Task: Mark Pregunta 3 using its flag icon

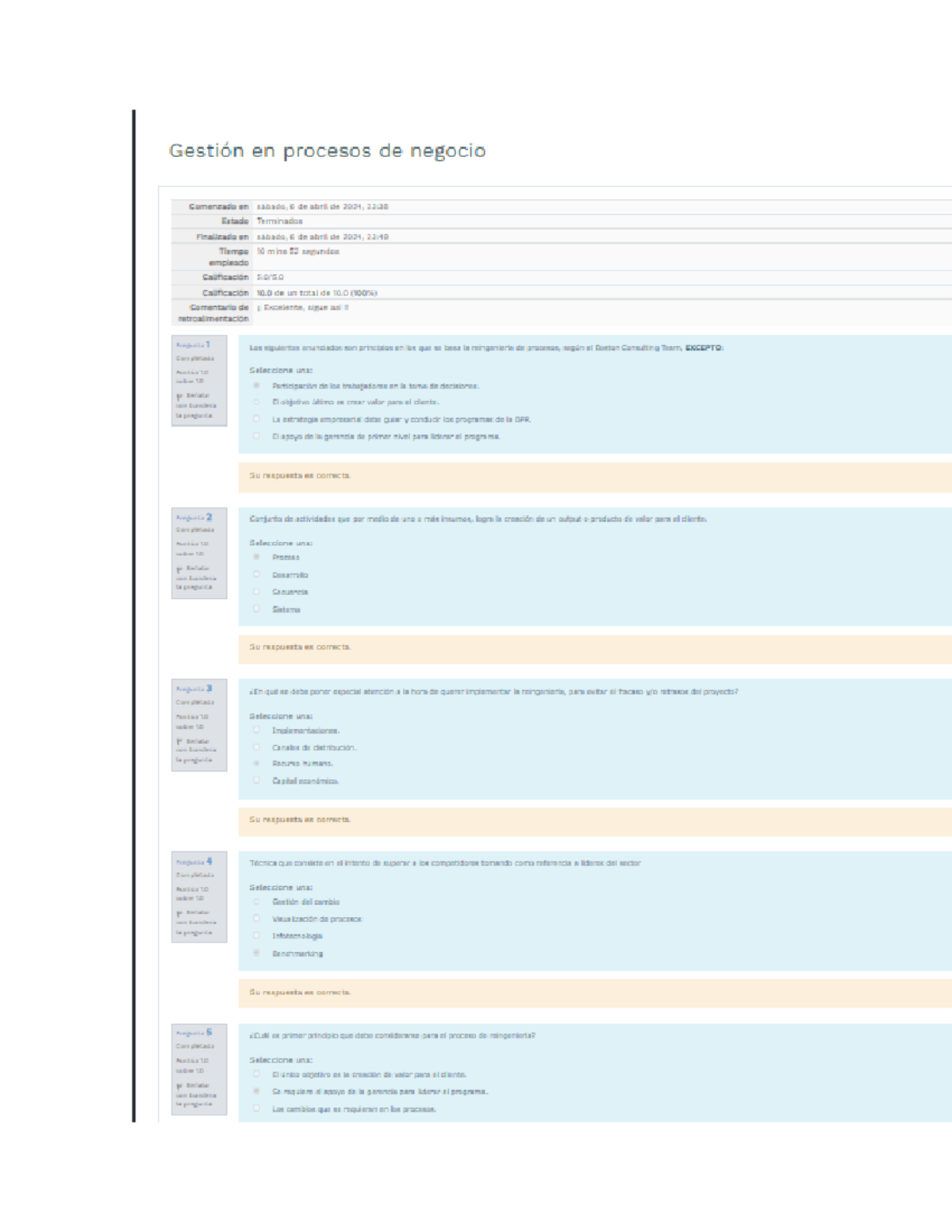Action: 179,742
